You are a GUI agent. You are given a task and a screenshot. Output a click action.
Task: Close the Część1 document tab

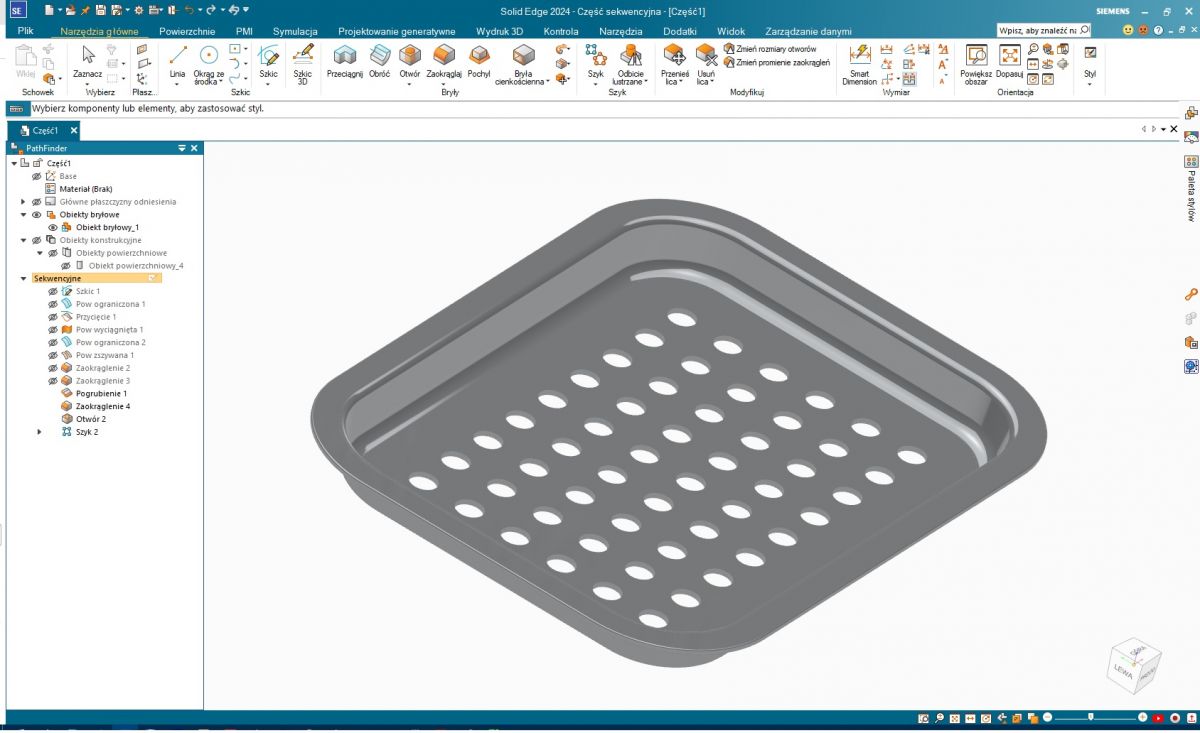(x=74, y=130)
